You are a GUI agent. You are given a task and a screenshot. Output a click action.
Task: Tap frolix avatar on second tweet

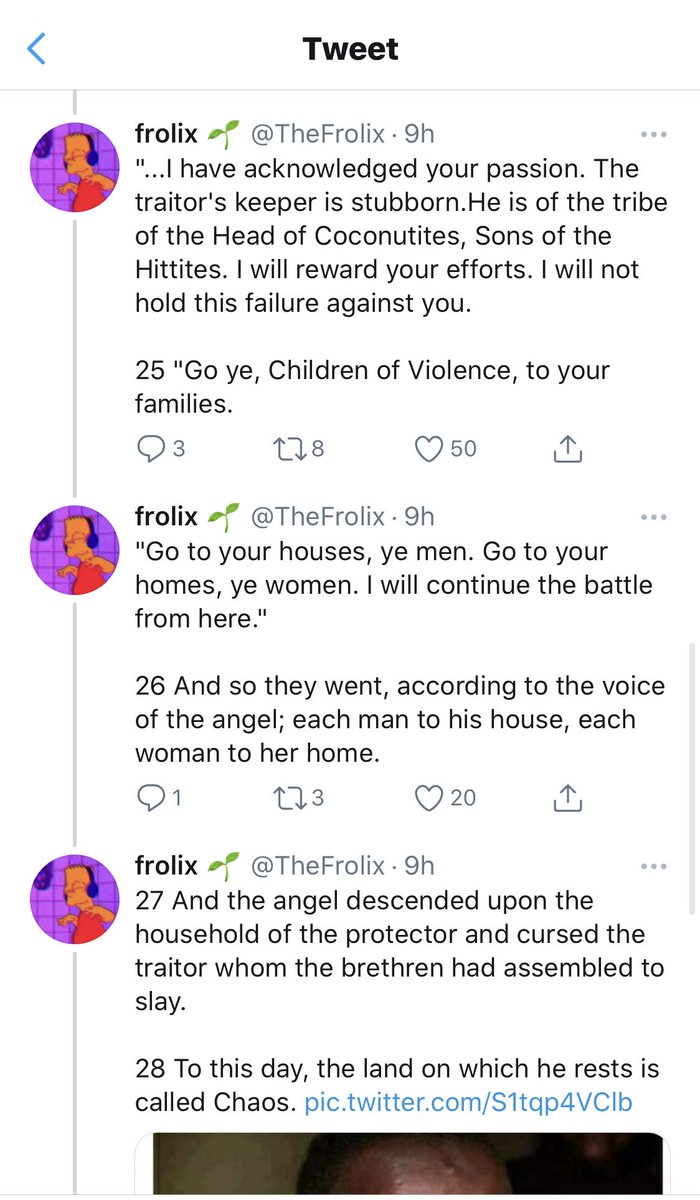click(77, 551)
